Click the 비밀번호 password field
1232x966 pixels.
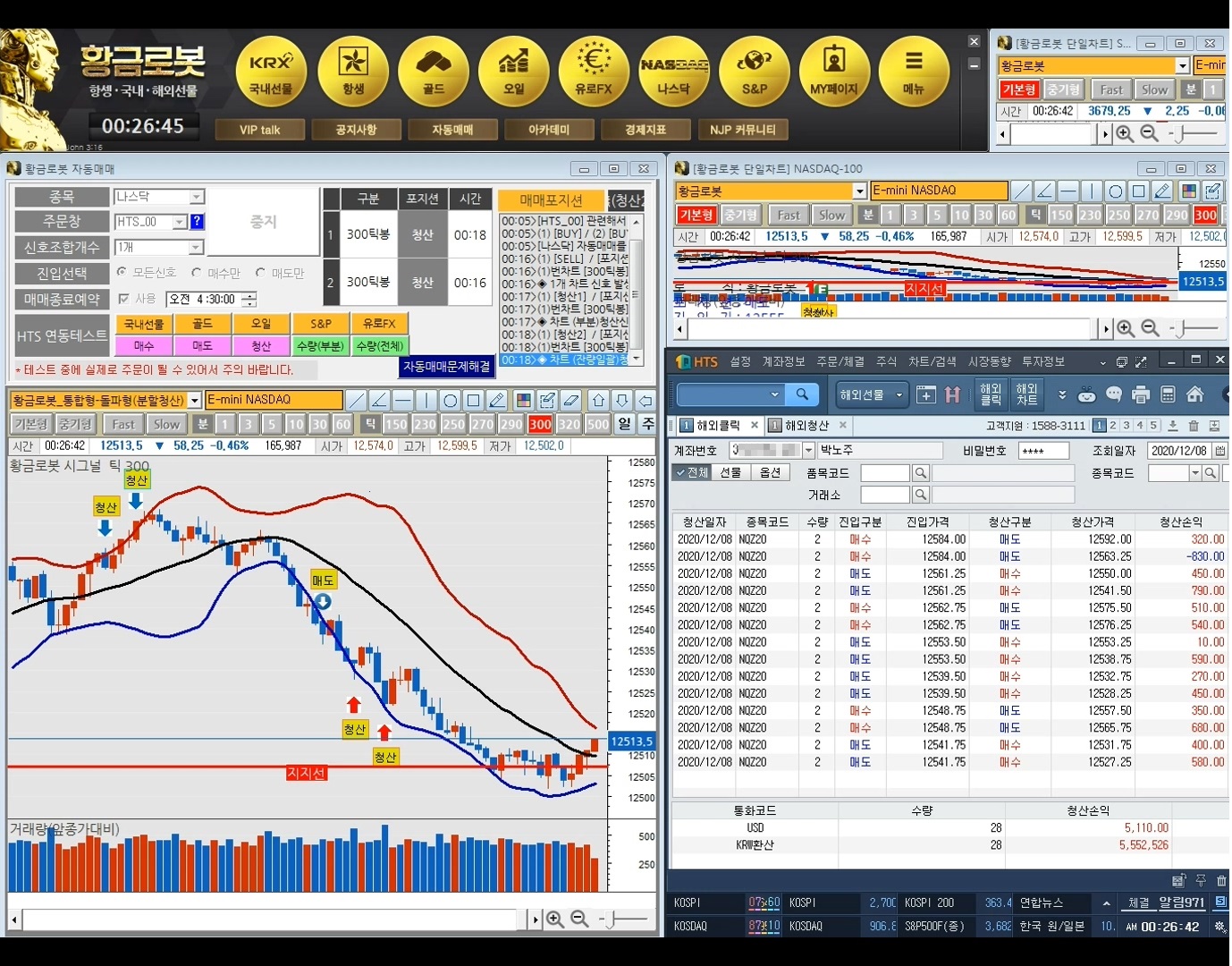(x=1043, y=451)
